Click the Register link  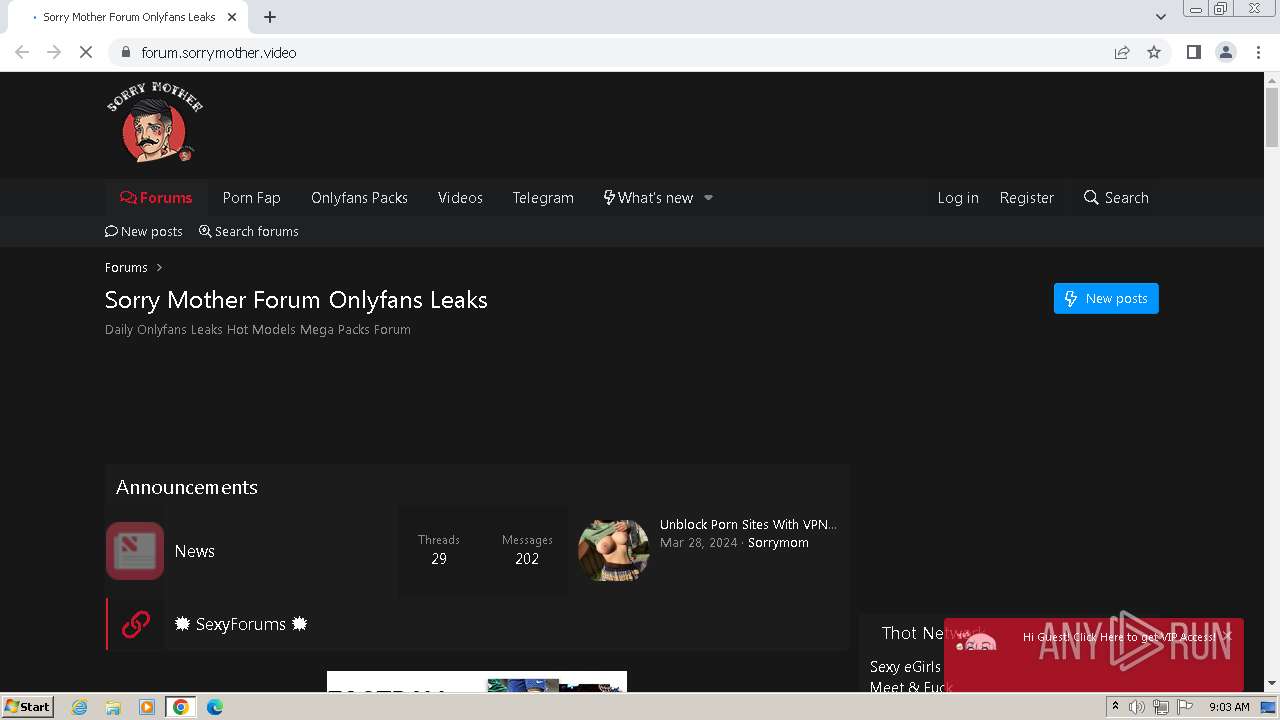pyautogui.click(x=1027, y=198)
